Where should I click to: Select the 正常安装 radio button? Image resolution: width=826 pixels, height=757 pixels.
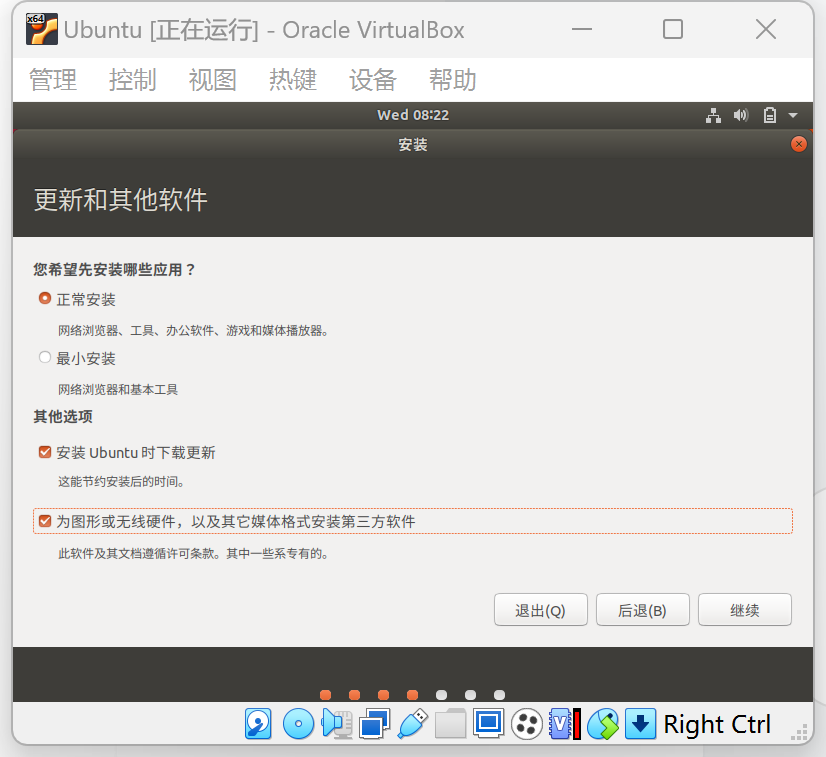44,297
